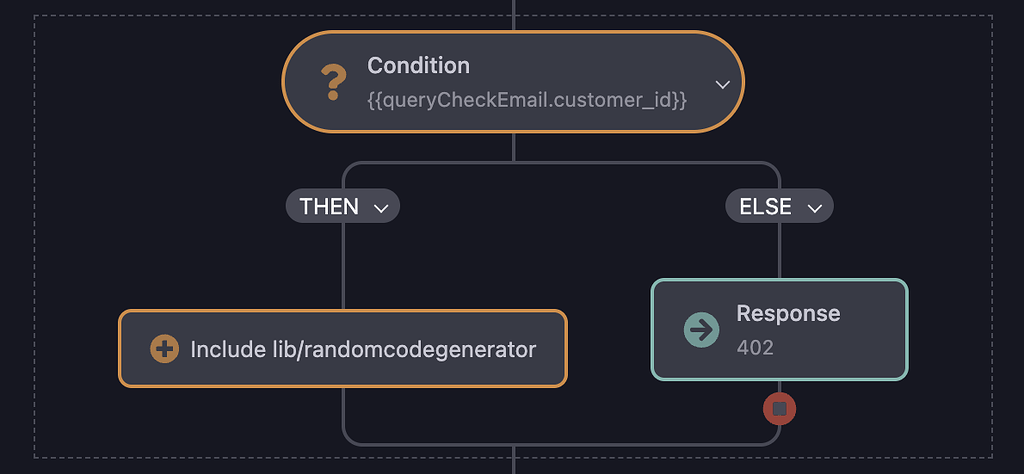Select the Include lib/randomcodegenerator label
This screenshot has width=1024, height=474.
(x=363, y=349)
